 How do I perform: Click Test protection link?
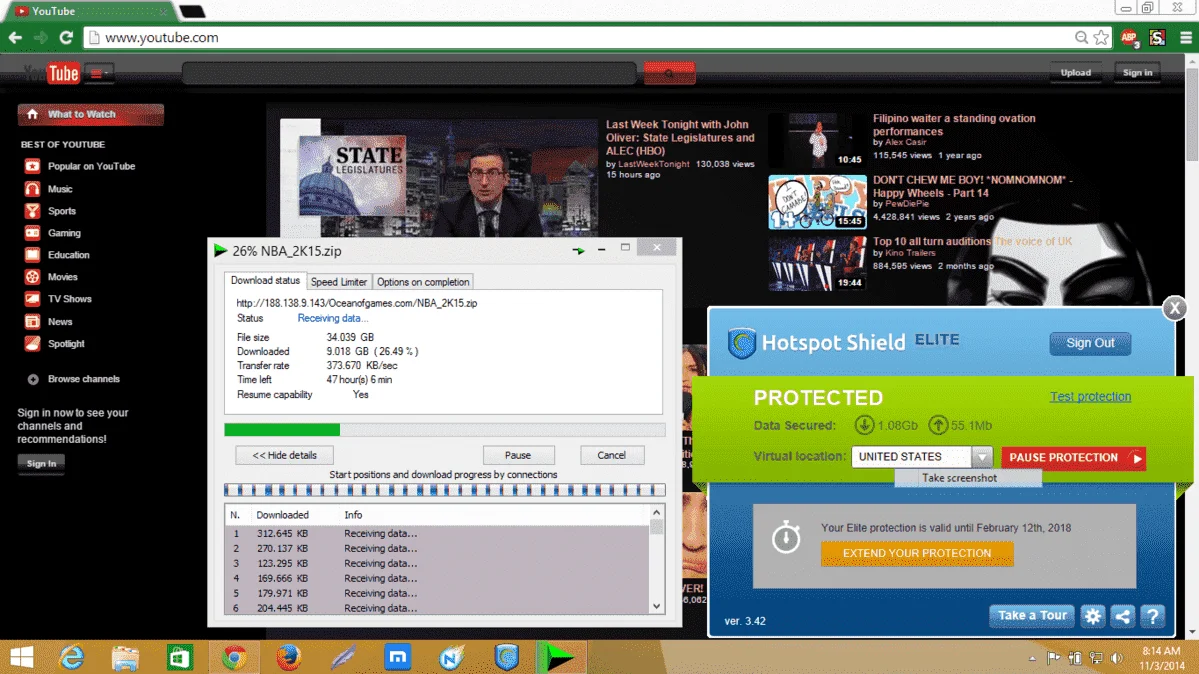point(1090,396)
